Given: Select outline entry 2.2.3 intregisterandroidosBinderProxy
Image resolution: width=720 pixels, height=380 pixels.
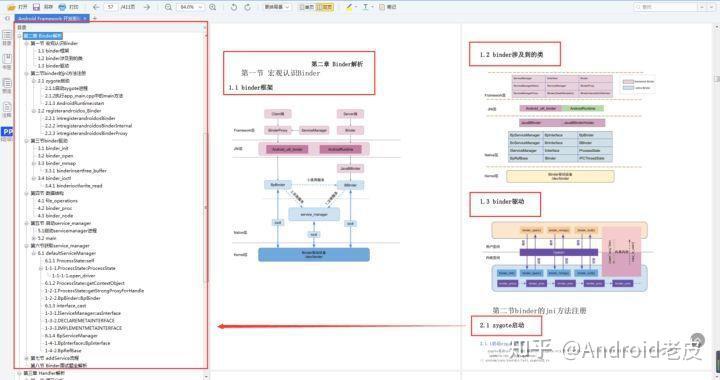Looking at the screenshot, I should click(x=86, y=133).
